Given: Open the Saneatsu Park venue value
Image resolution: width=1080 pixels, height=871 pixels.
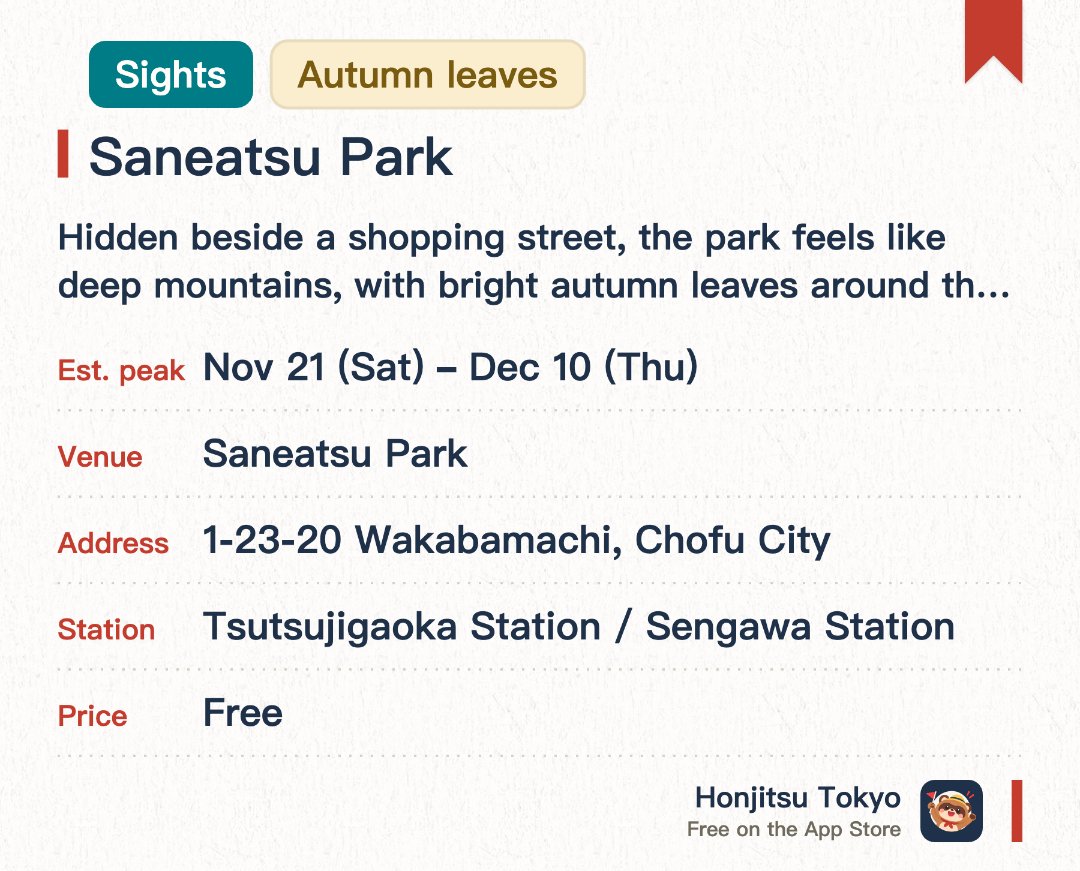Looking at the screenshot, I should tap(335, 454).
